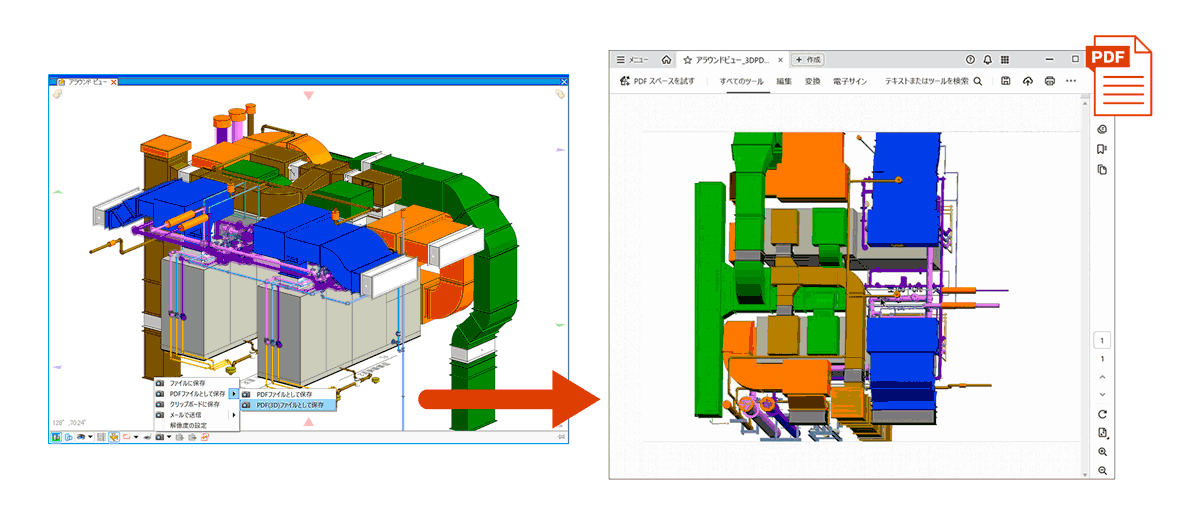Open the help question mark icon

click(x=970, y=60)
